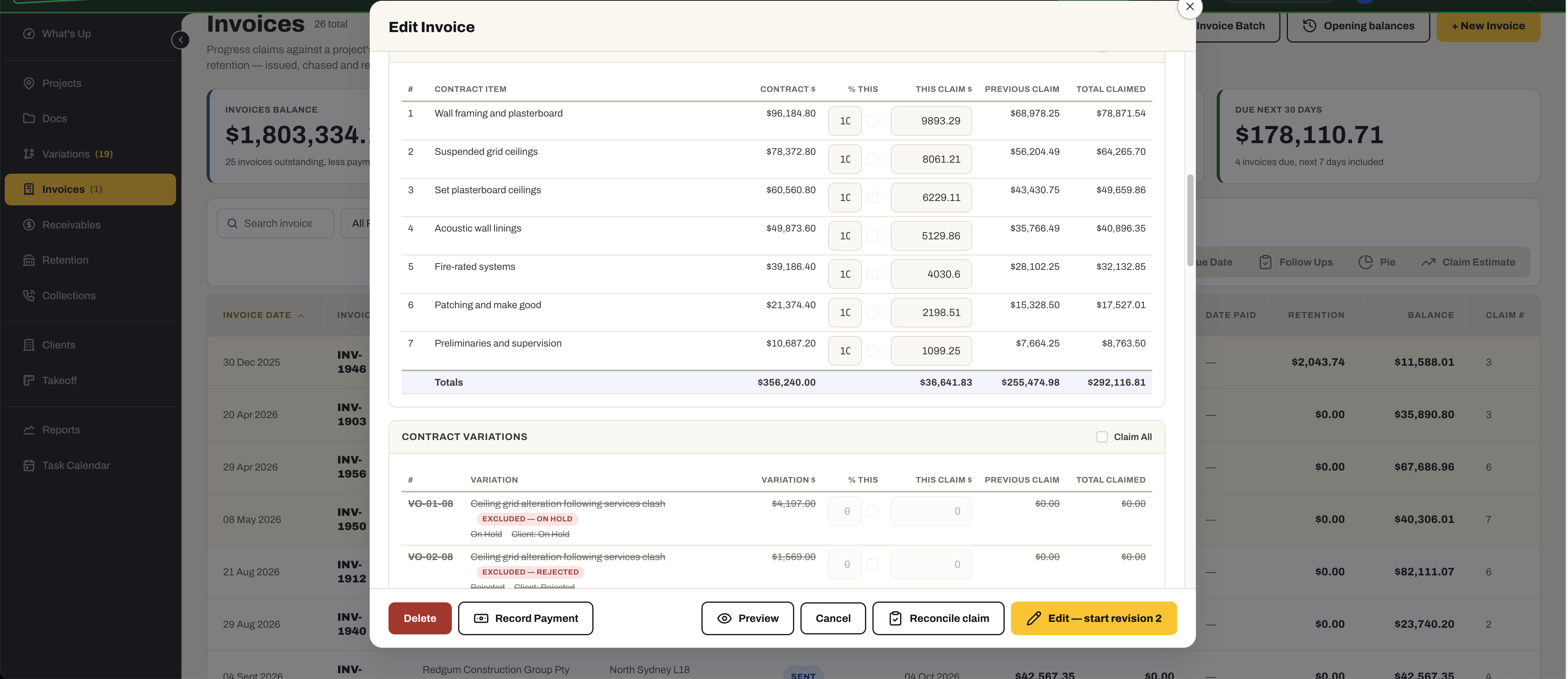The height and width of the screenshot is (679, 1568).
Task: Tick the checkbox for Fire-rated systems
Action: [x=872, y=275]
